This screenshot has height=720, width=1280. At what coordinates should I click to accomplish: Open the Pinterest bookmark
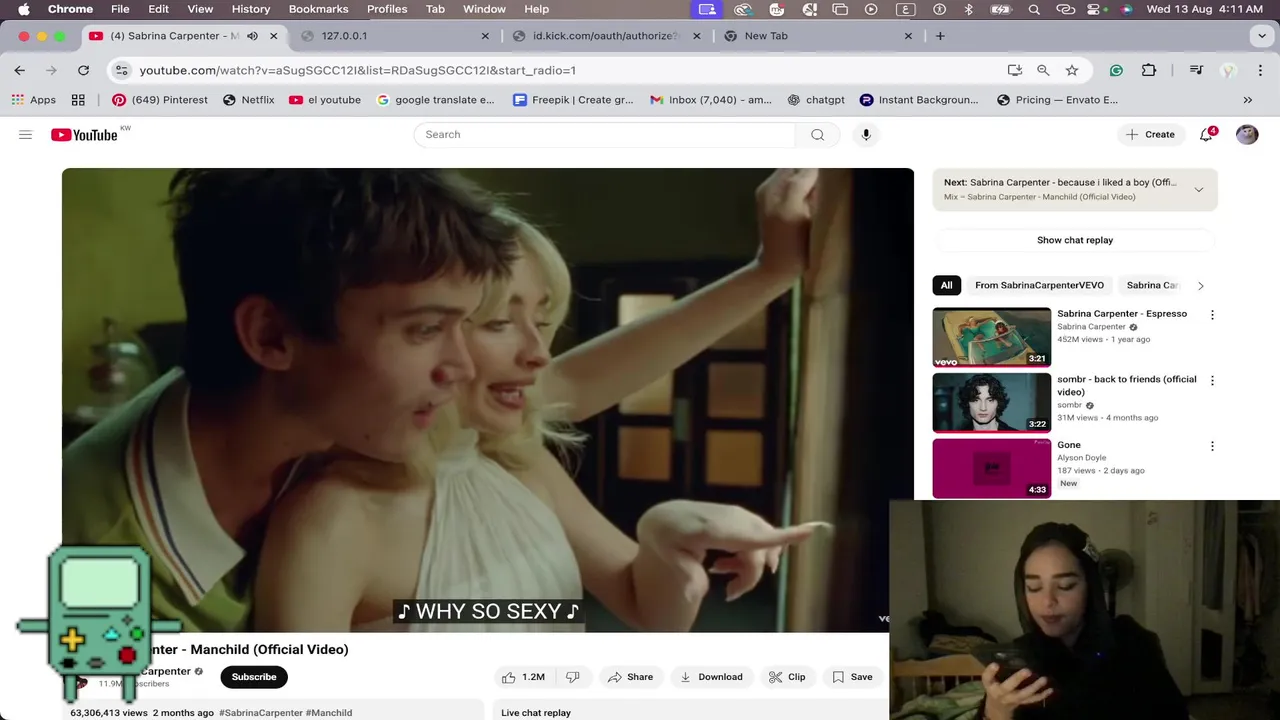[x=160, y=100]
